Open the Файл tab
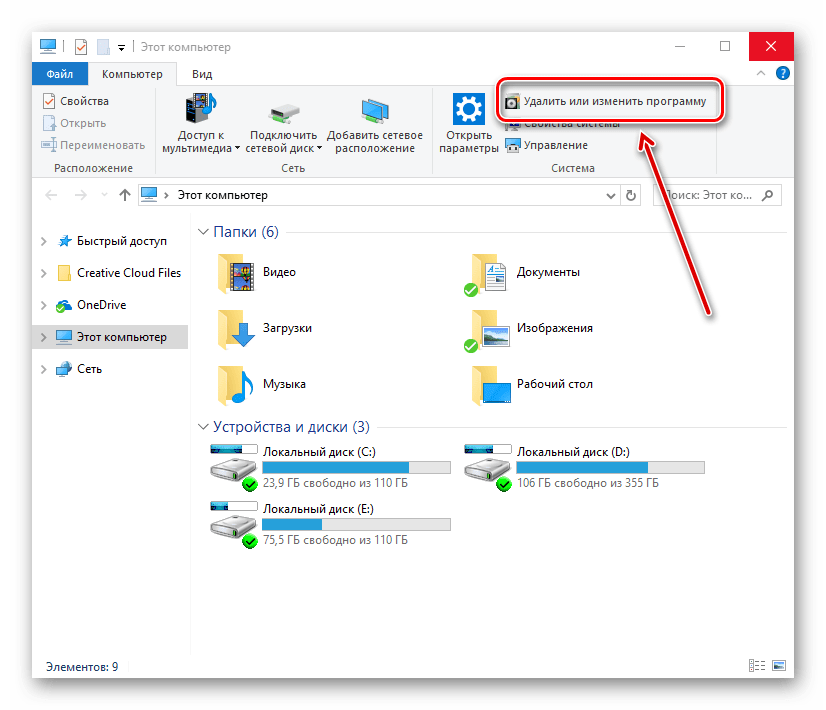The image size is (826, 710). coord(60,74)
